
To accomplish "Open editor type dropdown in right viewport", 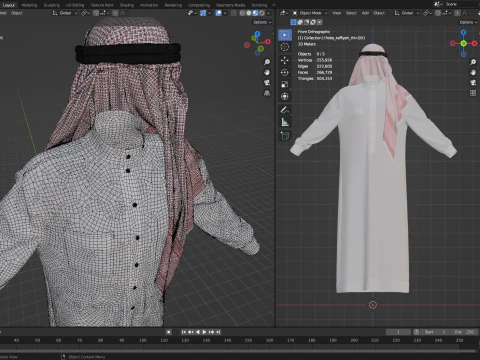I will tap(284, 13).
